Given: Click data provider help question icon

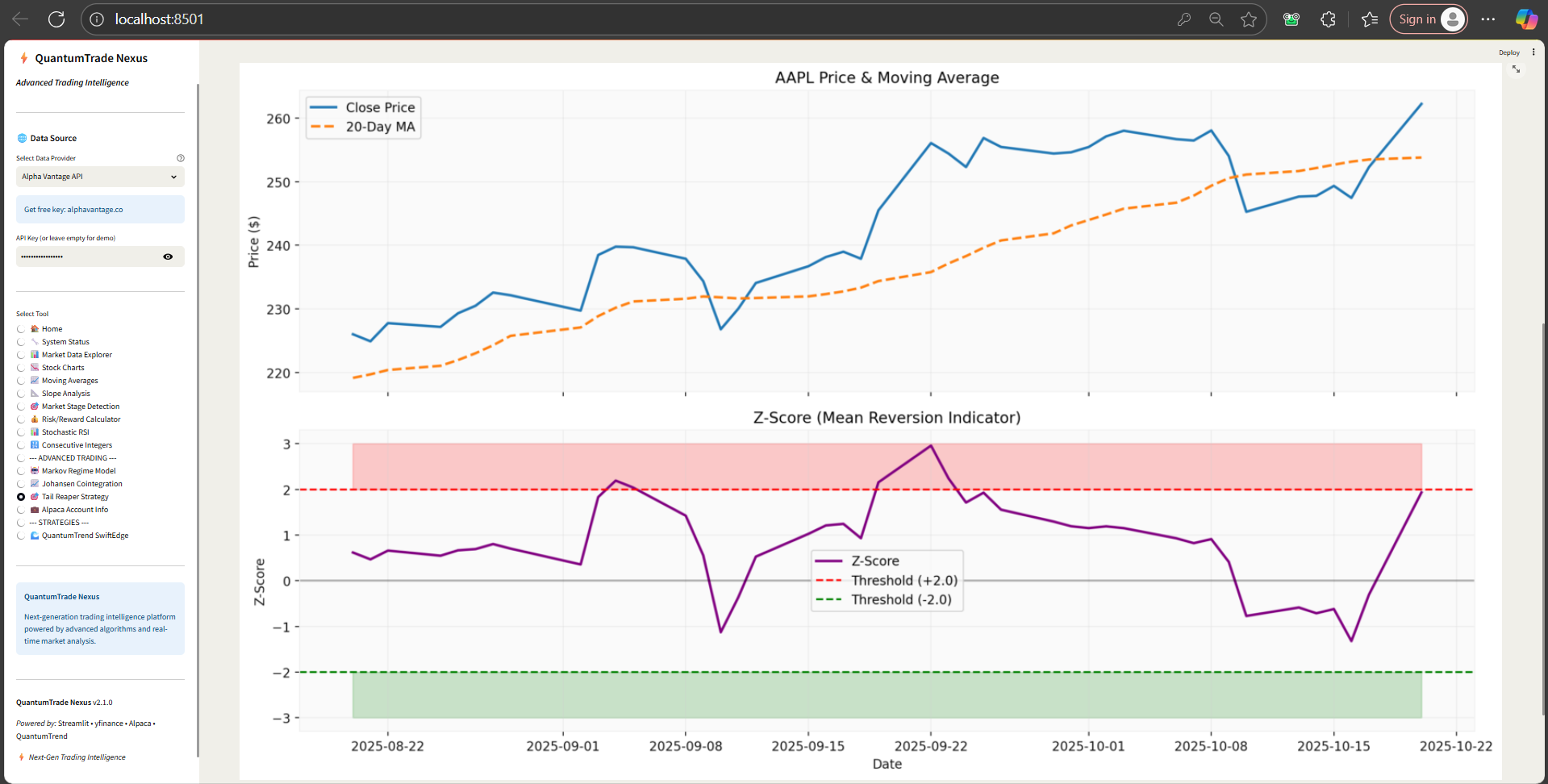Looking at the screenshot, I should (181, 158).
